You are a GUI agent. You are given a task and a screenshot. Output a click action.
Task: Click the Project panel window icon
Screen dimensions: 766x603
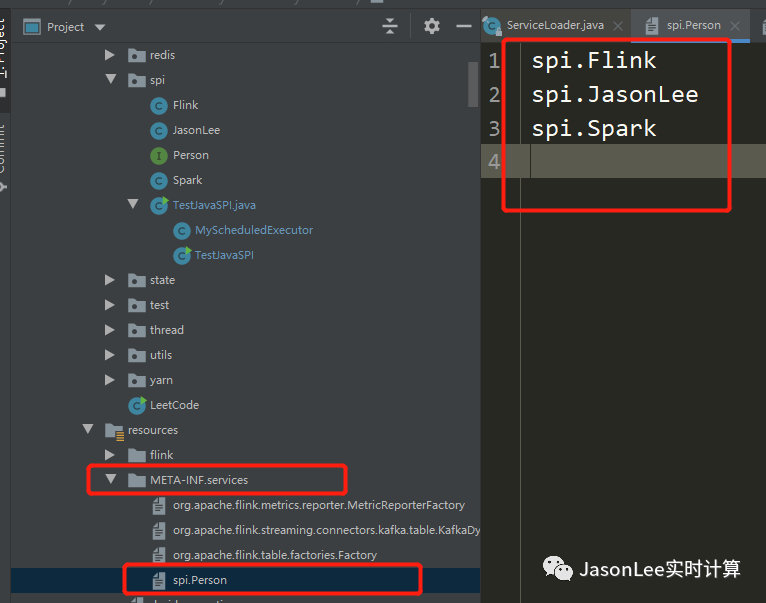click(32, 27)
